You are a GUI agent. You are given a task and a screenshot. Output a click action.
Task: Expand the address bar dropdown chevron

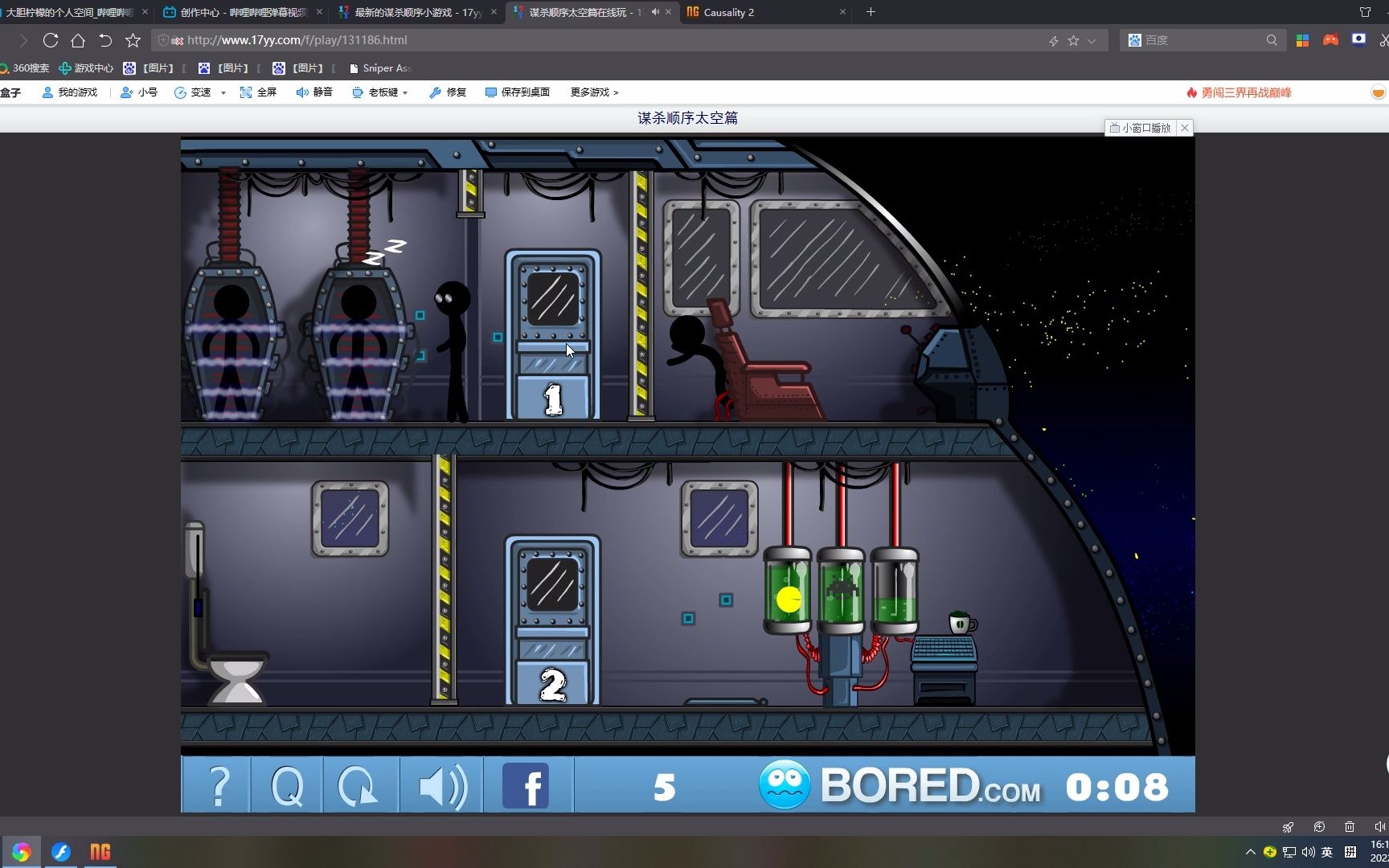coord(1092,40)
